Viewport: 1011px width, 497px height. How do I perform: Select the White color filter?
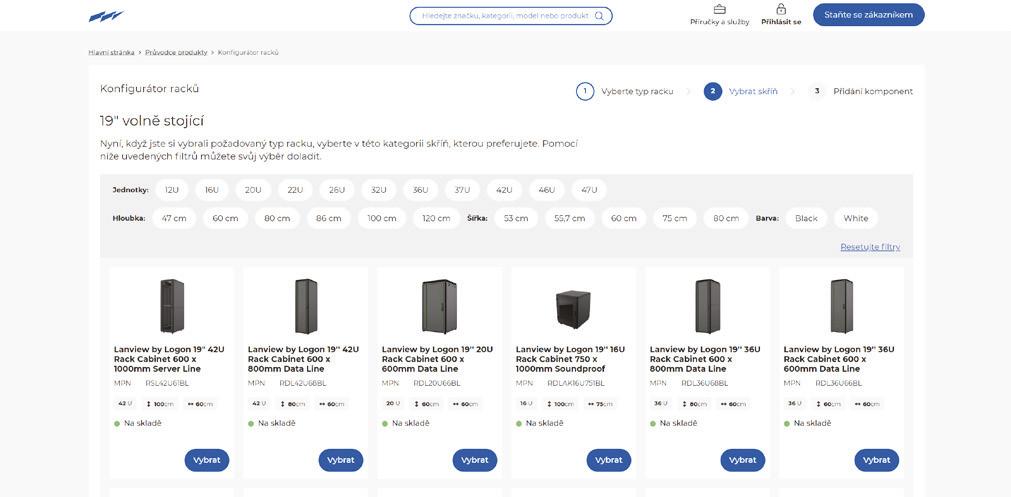click(856, 218)
